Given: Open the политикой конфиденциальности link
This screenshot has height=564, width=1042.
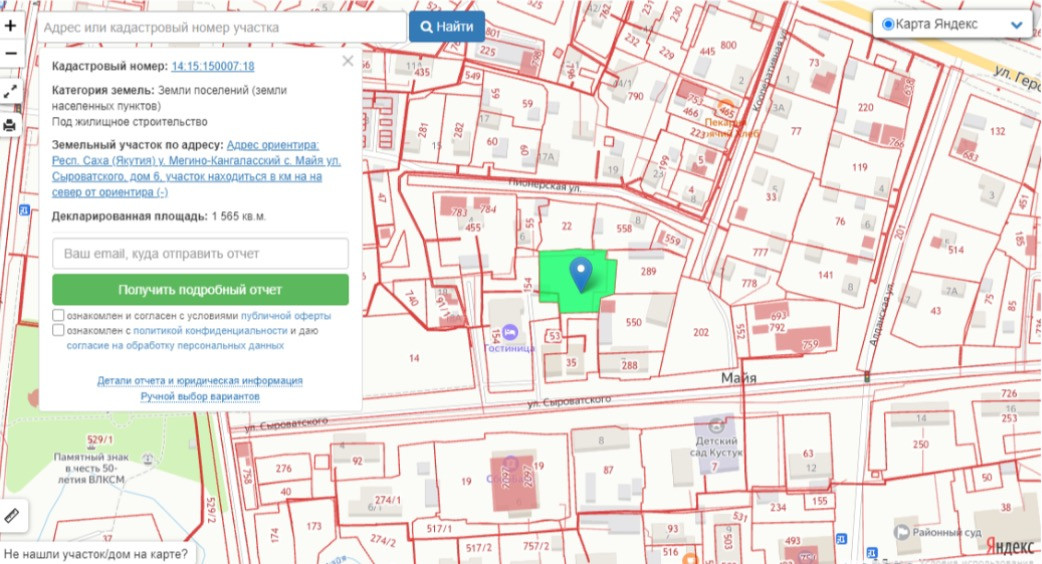Looking at the screenshot, I should 210,331.
